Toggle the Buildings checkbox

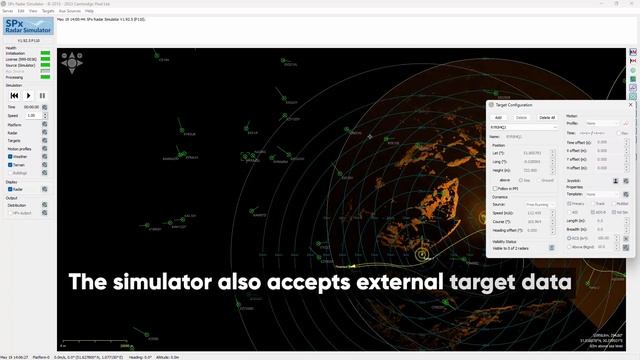[10, 173]
